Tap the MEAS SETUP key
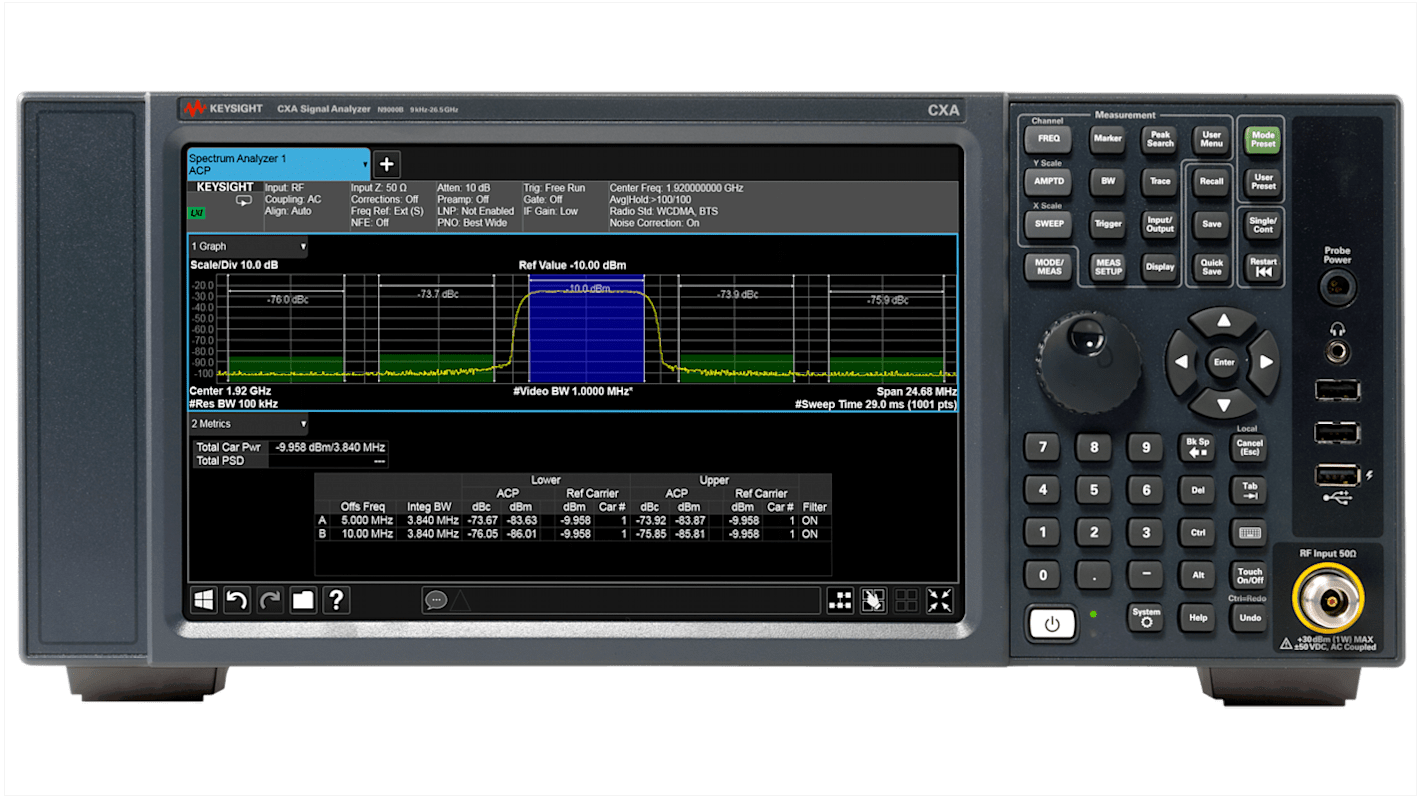The image size is (1420, 798). 1108,267
